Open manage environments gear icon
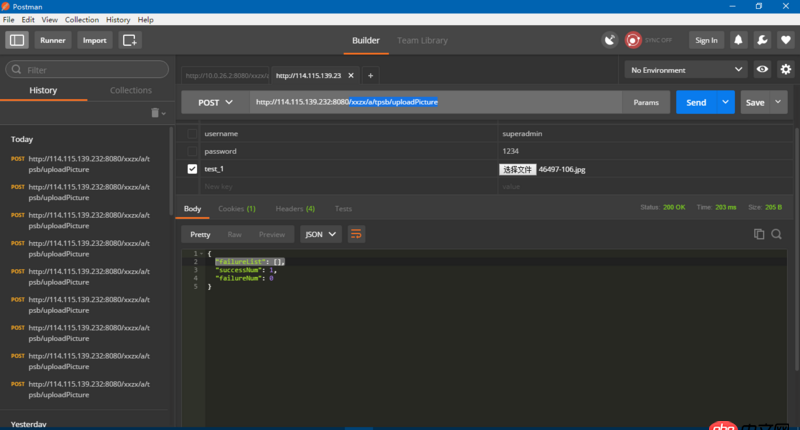Viewport: 800px width, 430px height. point(785,69)
